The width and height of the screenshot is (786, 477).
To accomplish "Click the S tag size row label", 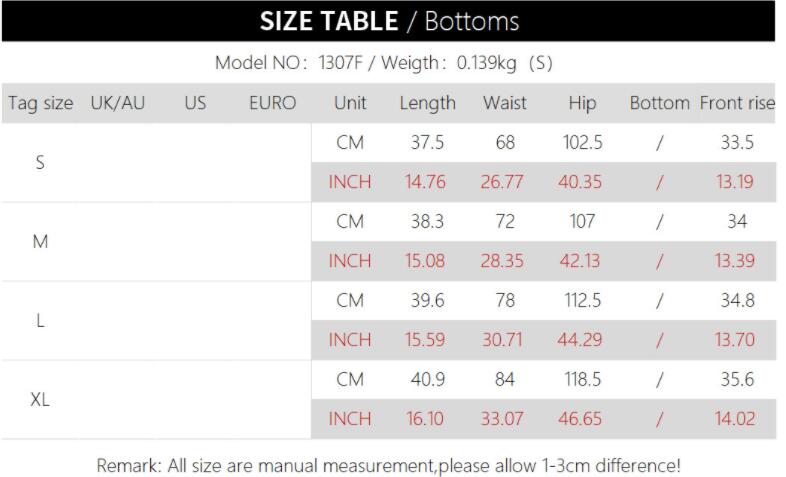I will coord(40,162).
